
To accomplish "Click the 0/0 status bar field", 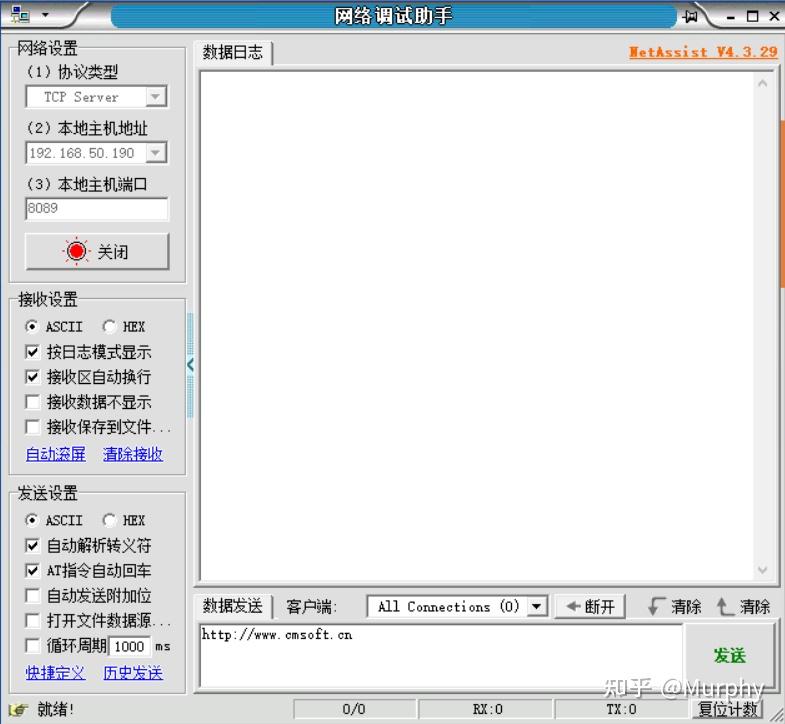I will coord(354,709).
